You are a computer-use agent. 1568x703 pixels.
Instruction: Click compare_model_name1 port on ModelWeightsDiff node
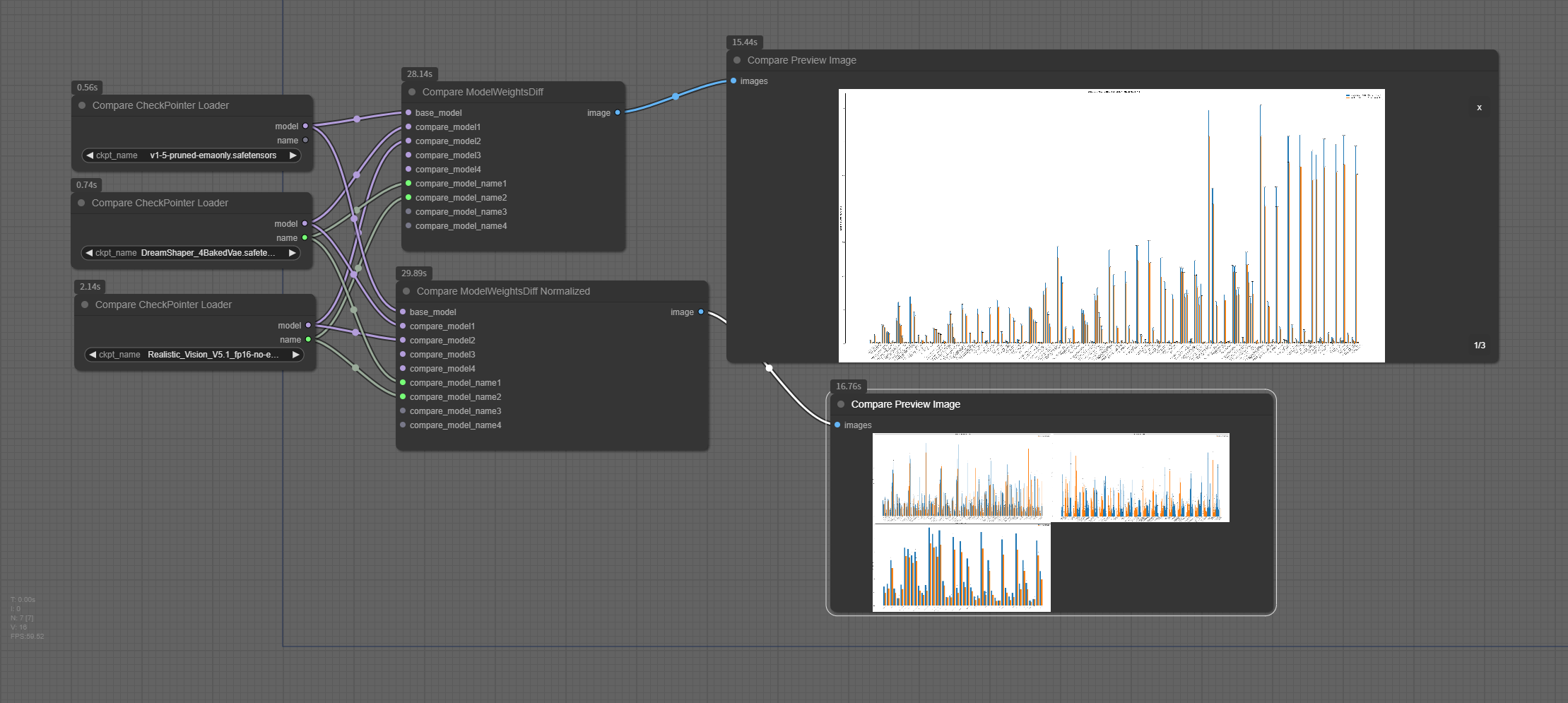(x=408, y=183)
